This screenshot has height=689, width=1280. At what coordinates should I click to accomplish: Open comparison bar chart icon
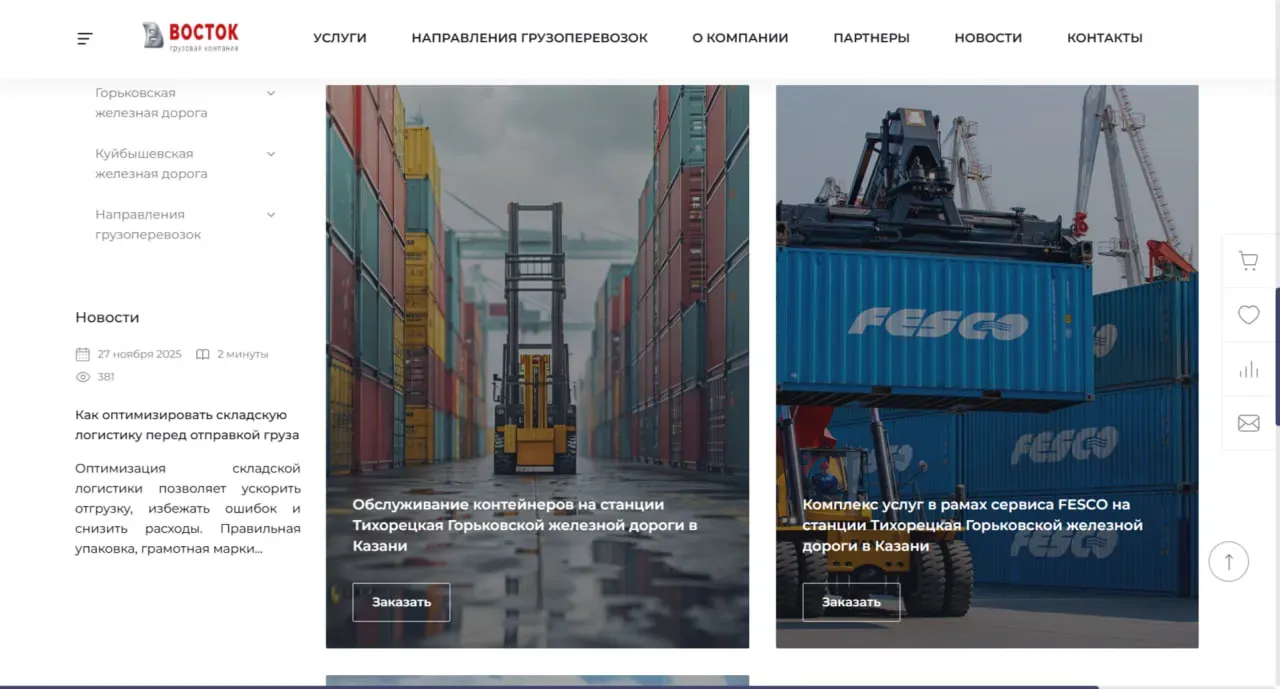[1248, 369]
